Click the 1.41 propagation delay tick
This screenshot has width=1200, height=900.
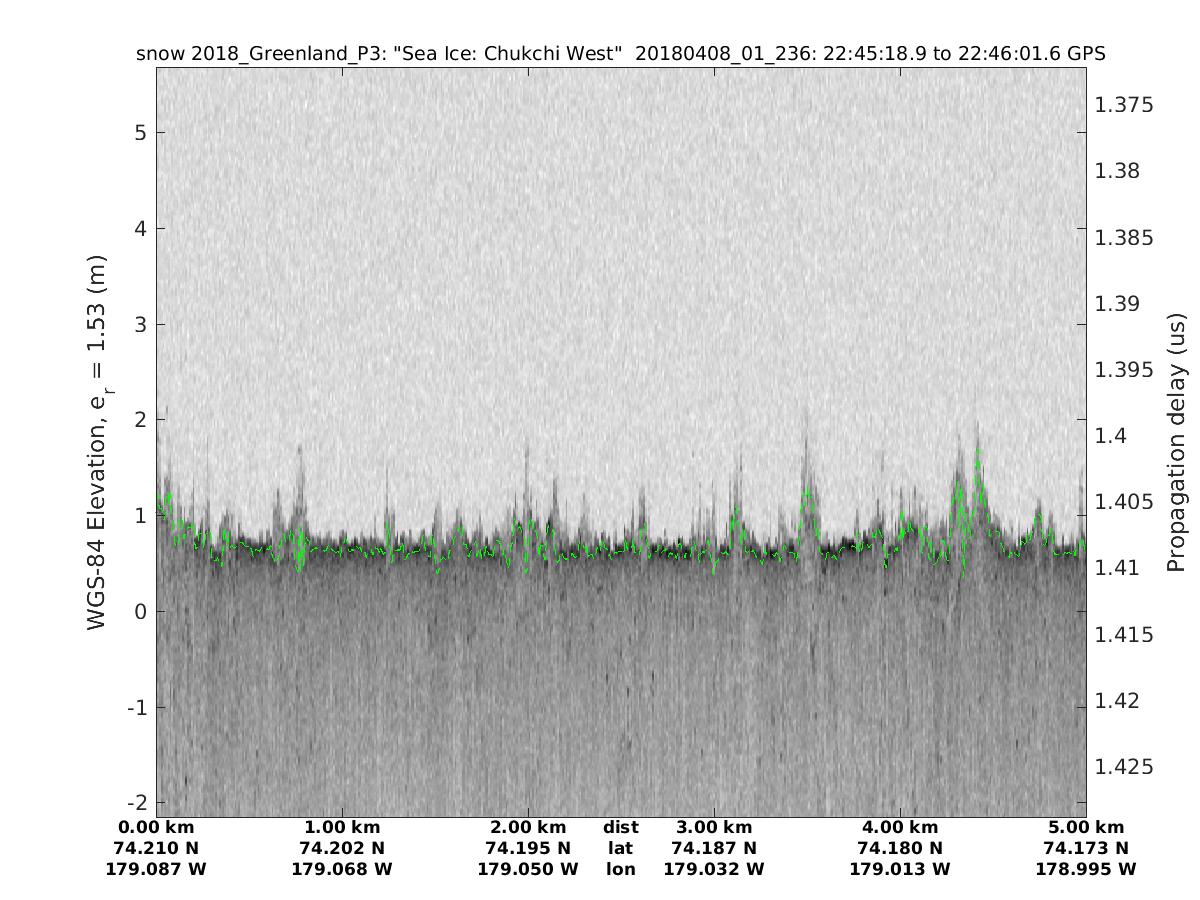click(1118, 568)
